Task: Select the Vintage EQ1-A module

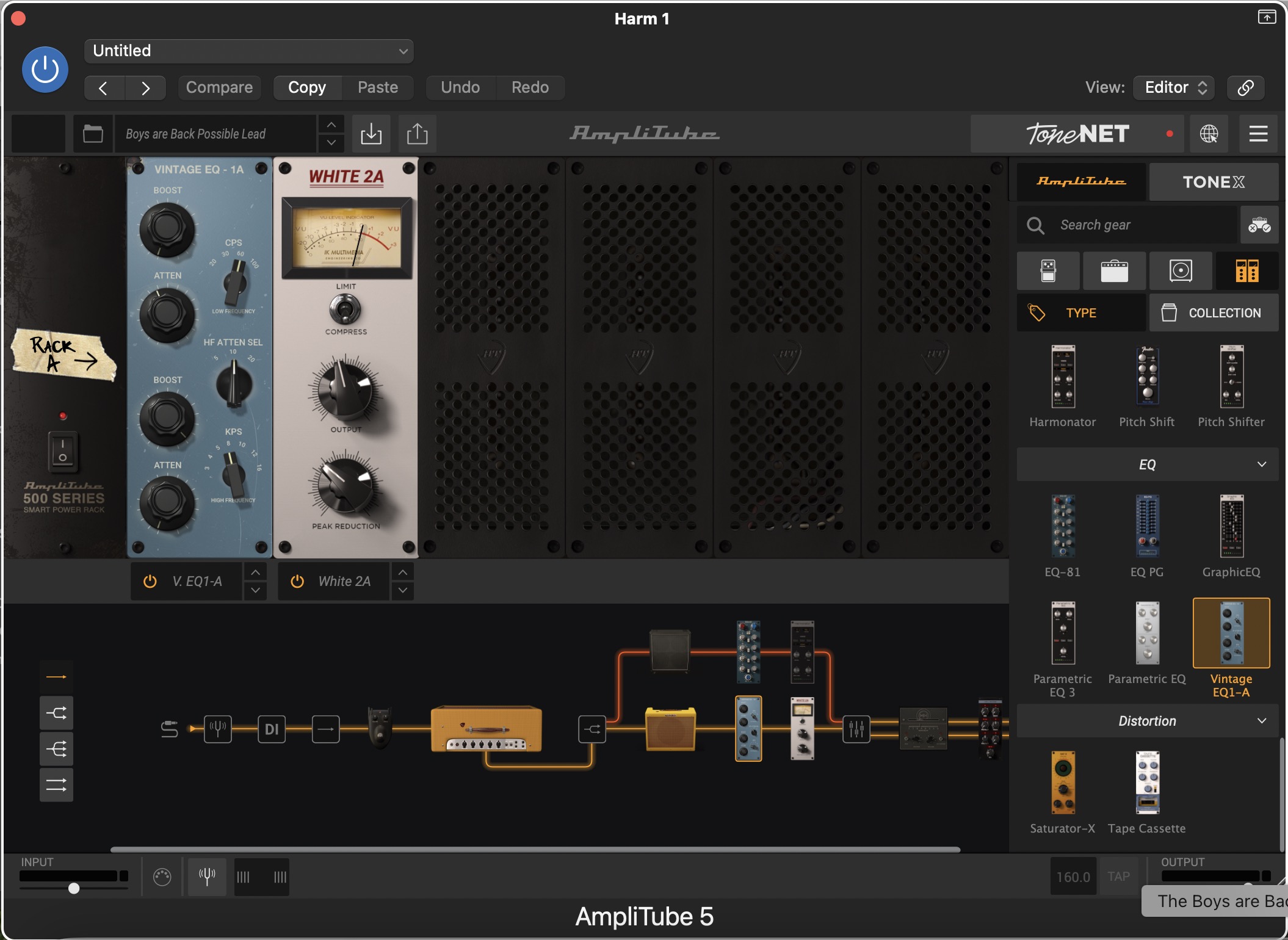Action: [1231, 649]
